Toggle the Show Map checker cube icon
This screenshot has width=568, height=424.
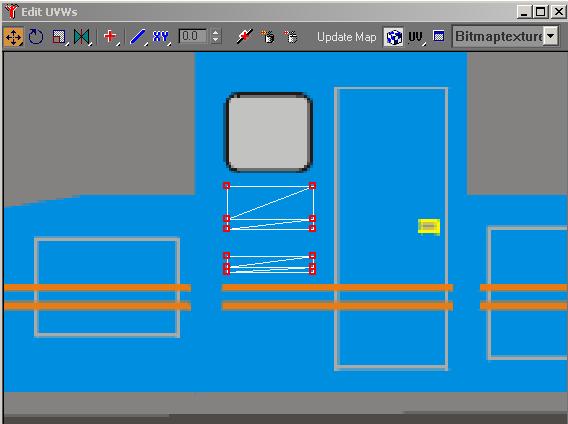pos(394,37)
